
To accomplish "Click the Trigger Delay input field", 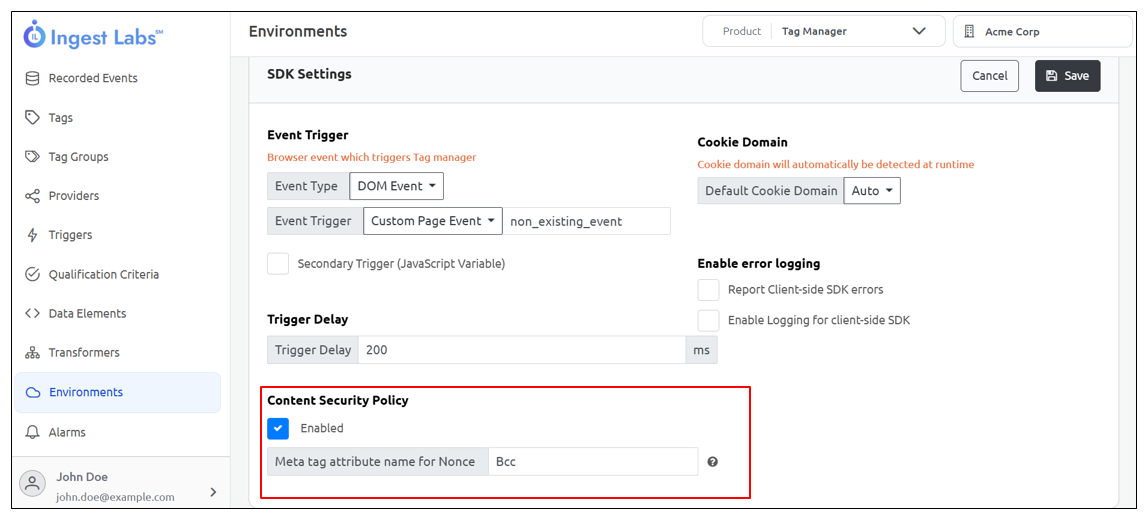I will pos(521,350).
